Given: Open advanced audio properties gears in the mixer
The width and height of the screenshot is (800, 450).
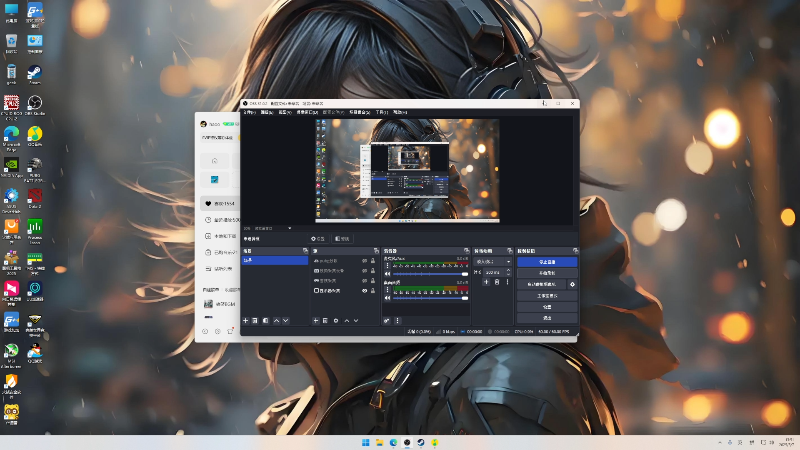Looking at the screenshot, I should [x=387, y=320].
